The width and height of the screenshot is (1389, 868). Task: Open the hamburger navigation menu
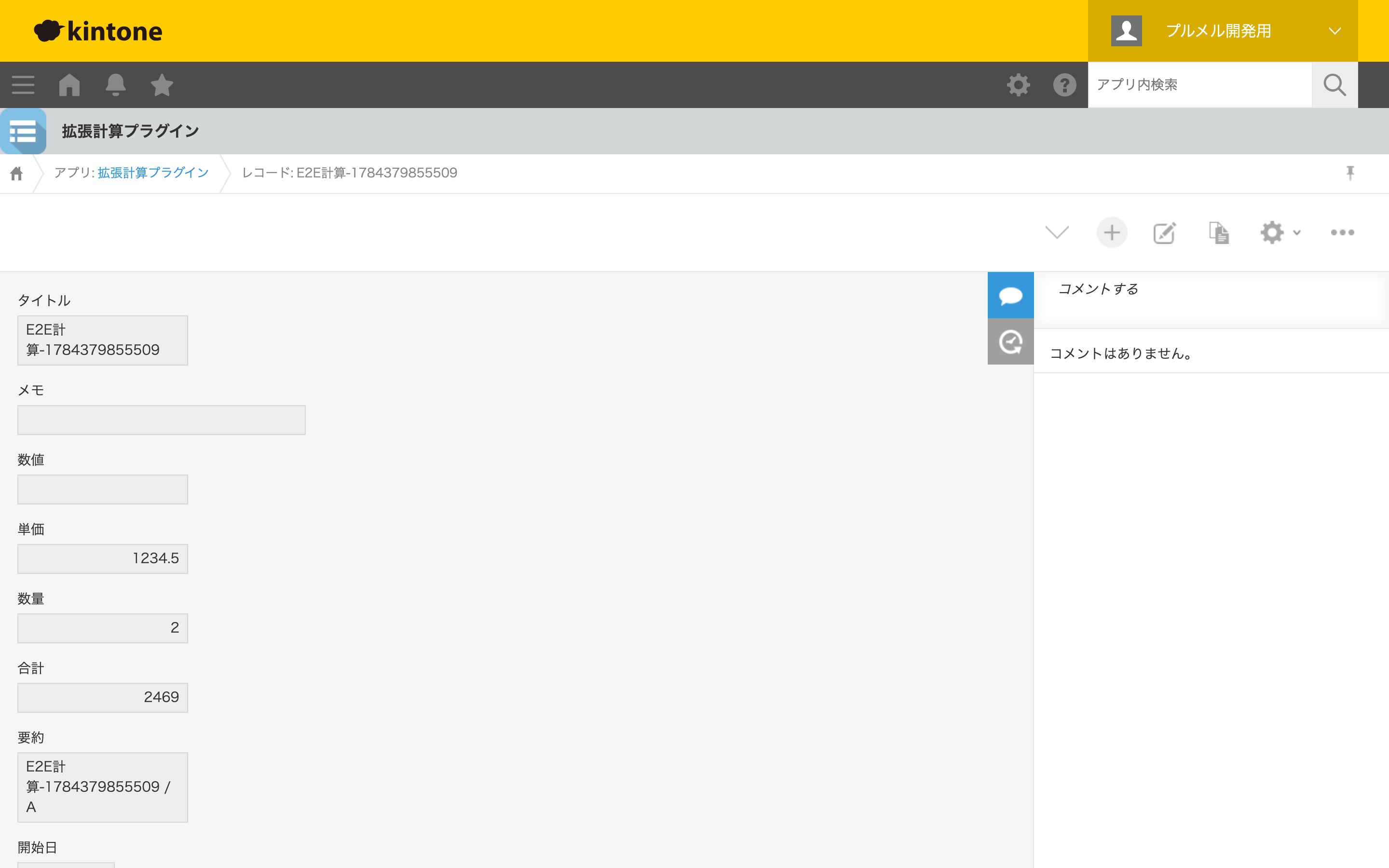click(23, 85)
